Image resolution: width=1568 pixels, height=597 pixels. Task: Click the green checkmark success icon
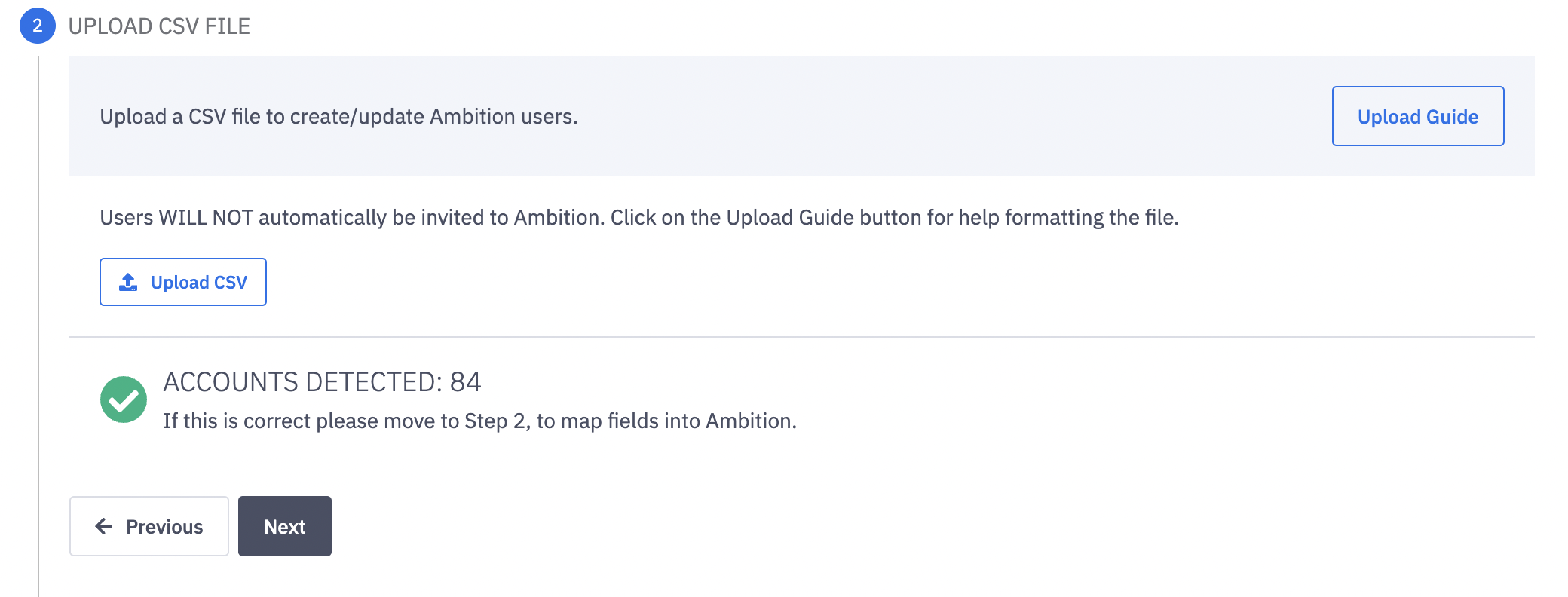(x=124, y=400)
